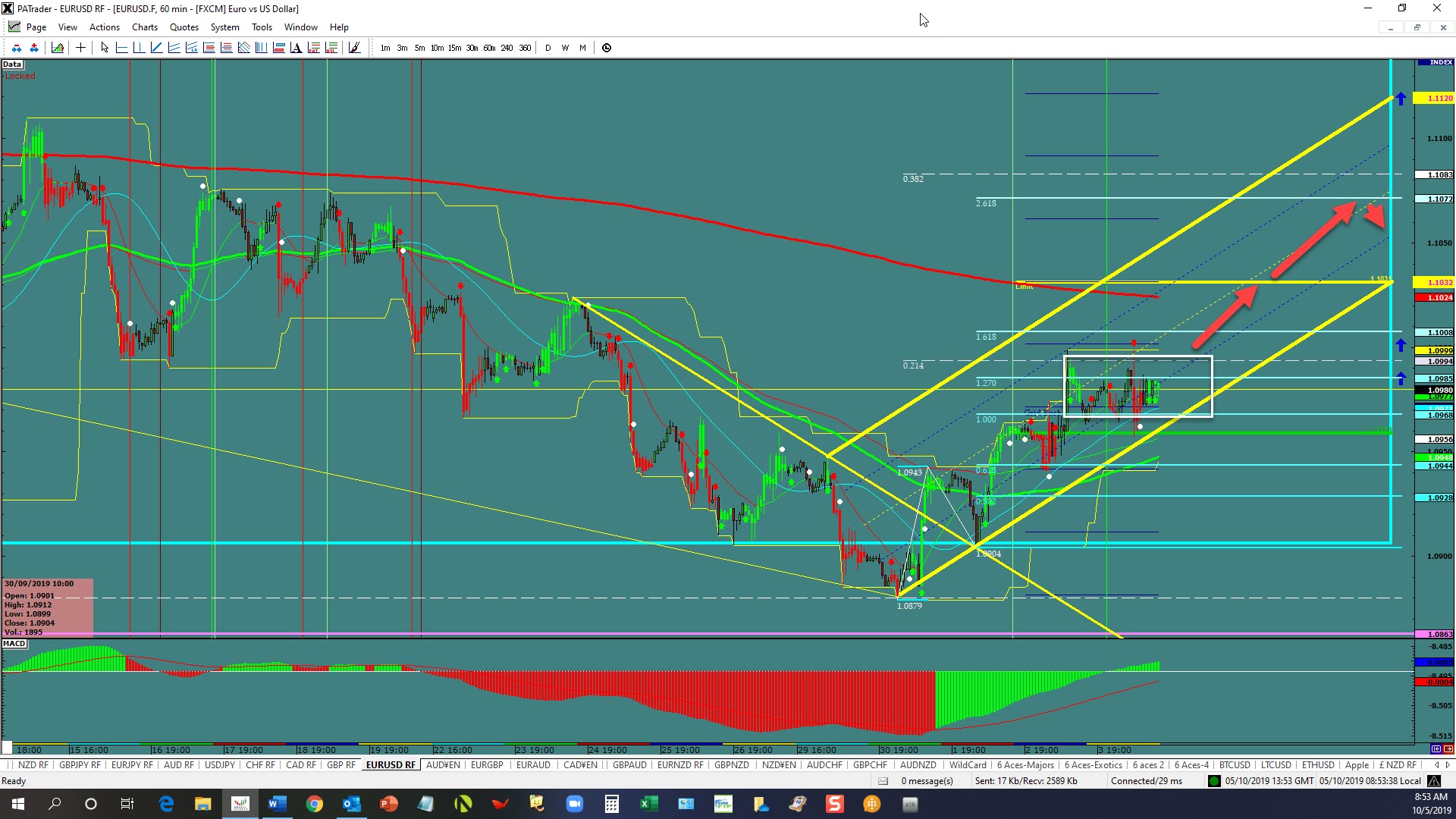Switch to the BTCUSD page tab
The width and height of the screenshot is (1456, 819).
1235,765
